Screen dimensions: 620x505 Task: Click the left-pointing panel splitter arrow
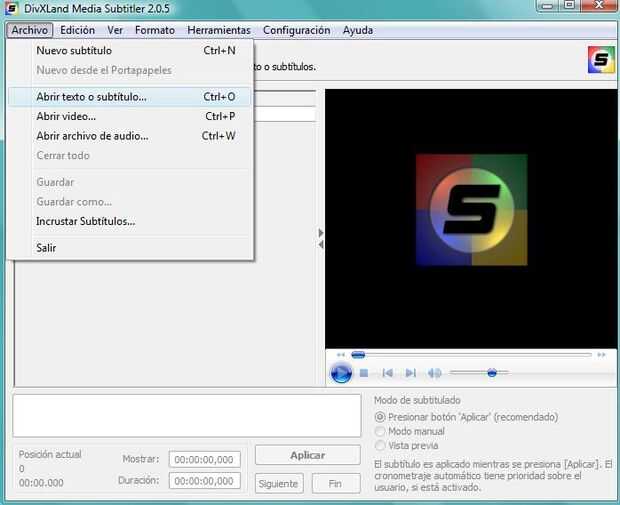click(x=321, y=245)
